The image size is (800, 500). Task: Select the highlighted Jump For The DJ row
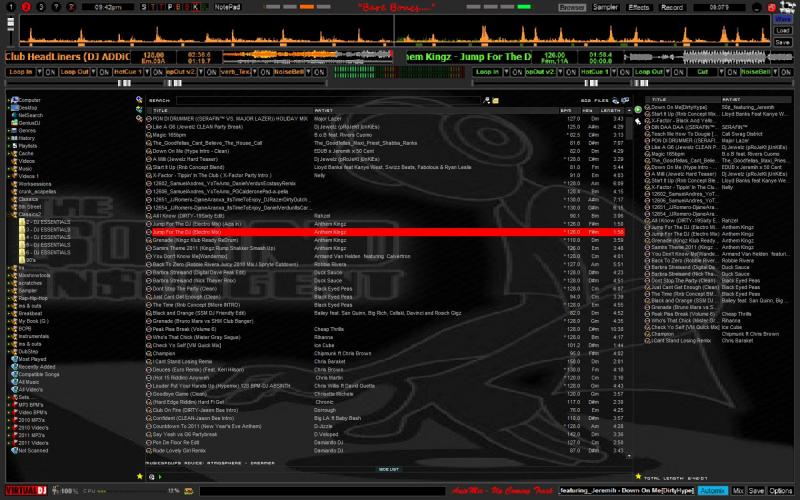coord(385,232)
